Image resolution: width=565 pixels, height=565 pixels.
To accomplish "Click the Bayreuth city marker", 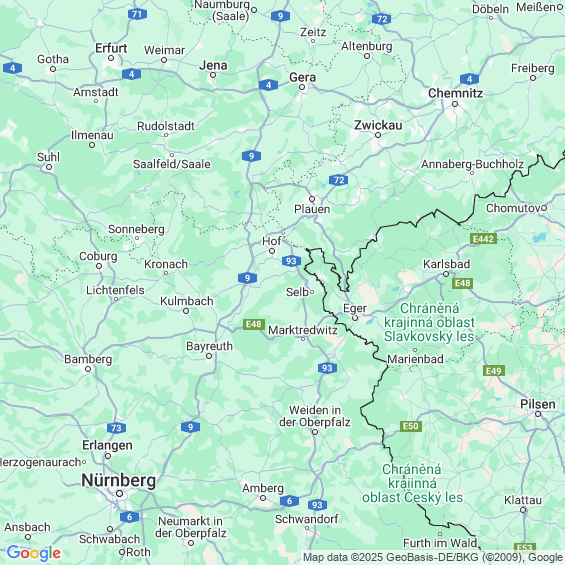I will coord(209,356).
